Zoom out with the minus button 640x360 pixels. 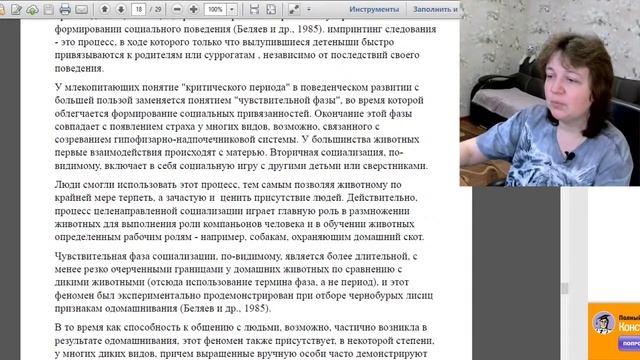(177, 9)
